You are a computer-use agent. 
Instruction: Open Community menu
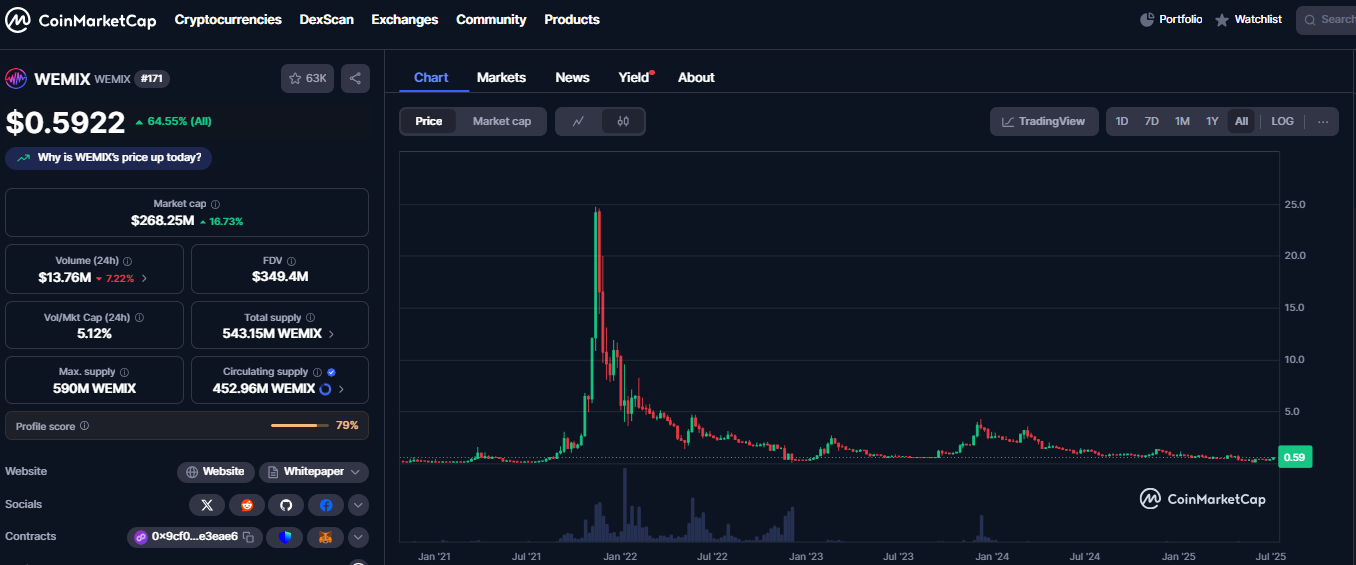click(x=491, y=19)
